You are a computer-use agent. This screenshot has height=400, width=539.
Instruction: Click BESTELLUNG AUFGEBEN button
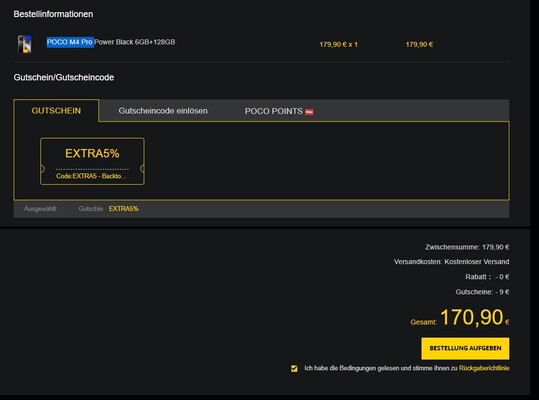click(465, 348)
